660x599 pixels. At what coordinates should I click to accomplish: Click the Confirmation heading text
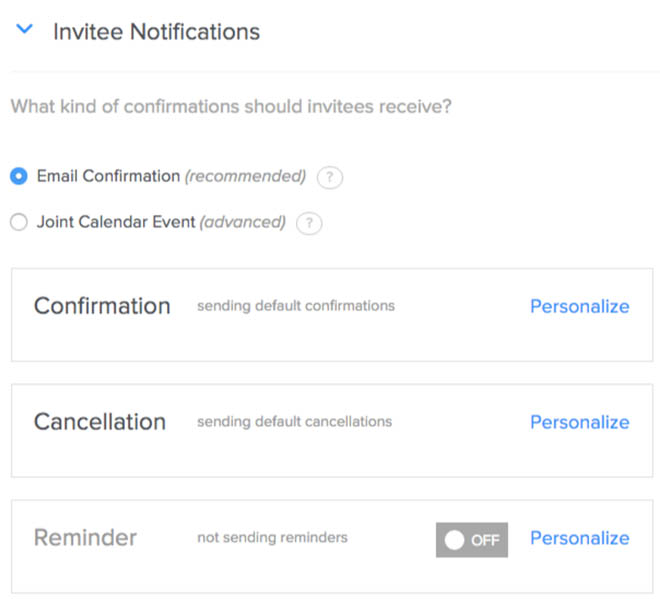(x=102, y=306)
